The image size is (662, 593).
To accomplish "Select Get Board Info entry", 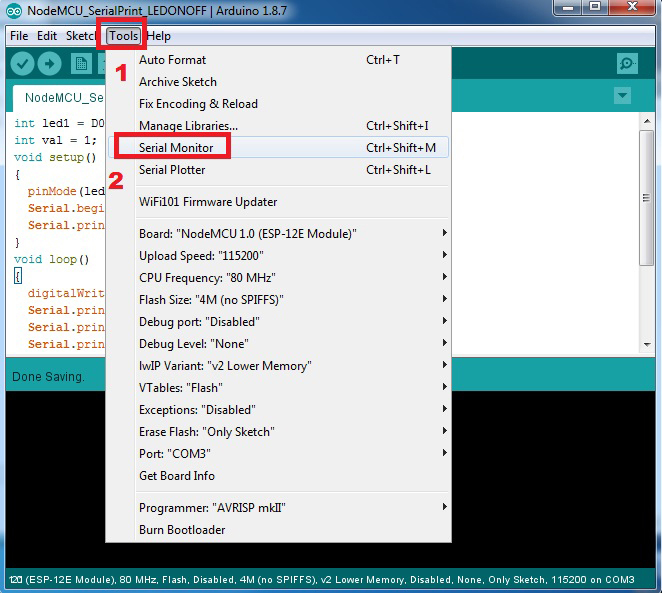I will [x=177, y=476].
